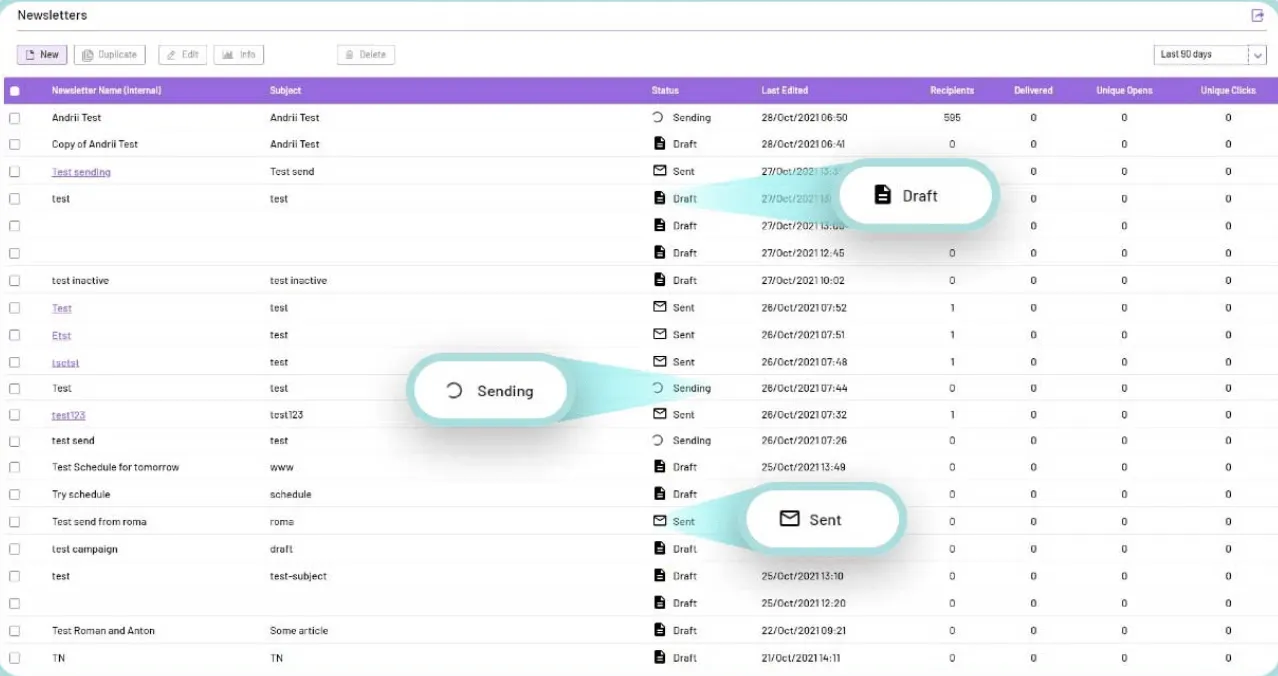The image size is (1278, 676).
Task: Click the subject 'test-subject'
Action: 298,576
